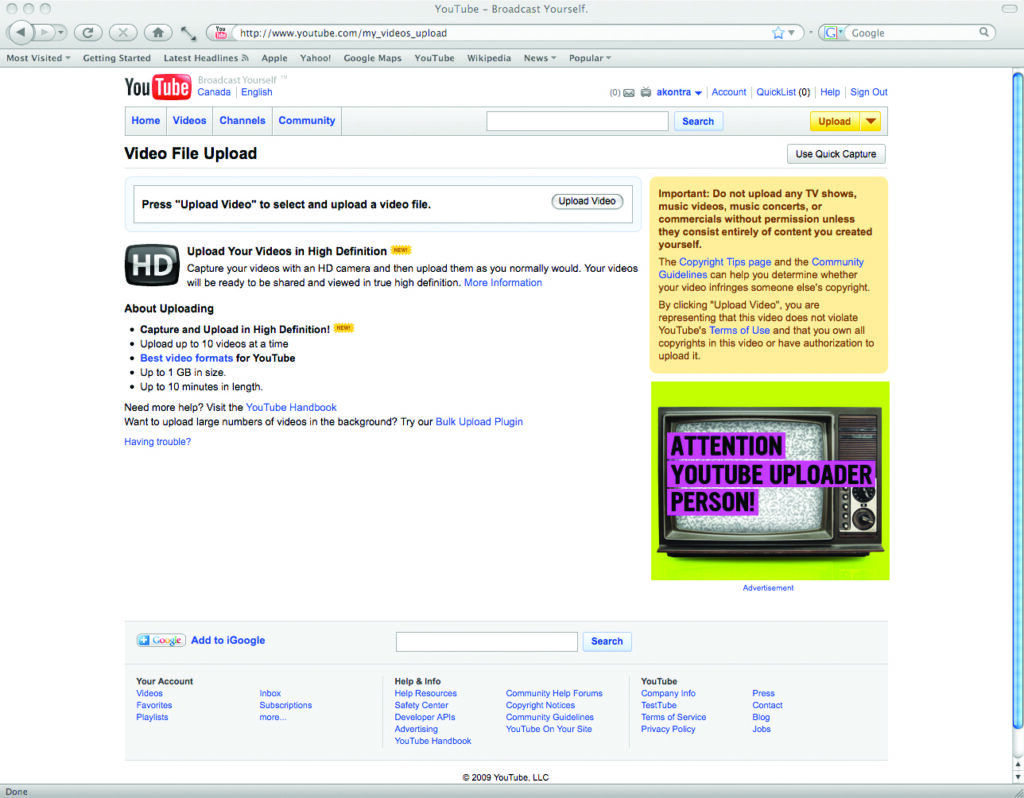This screenshot has height=798, width=1024.
Task: Click the browser forward arrow
Action: pos(44,32)
